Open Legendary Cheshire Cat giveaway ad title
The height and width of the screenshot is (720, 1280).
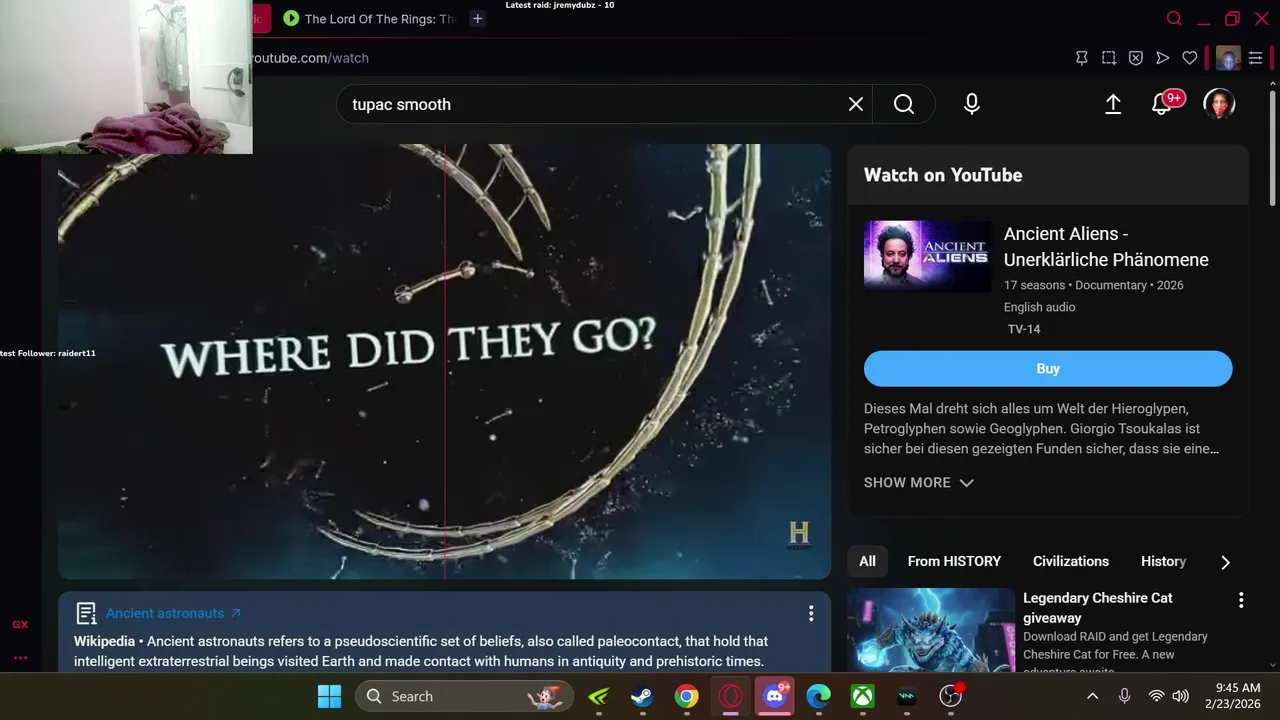(1097, 607)
